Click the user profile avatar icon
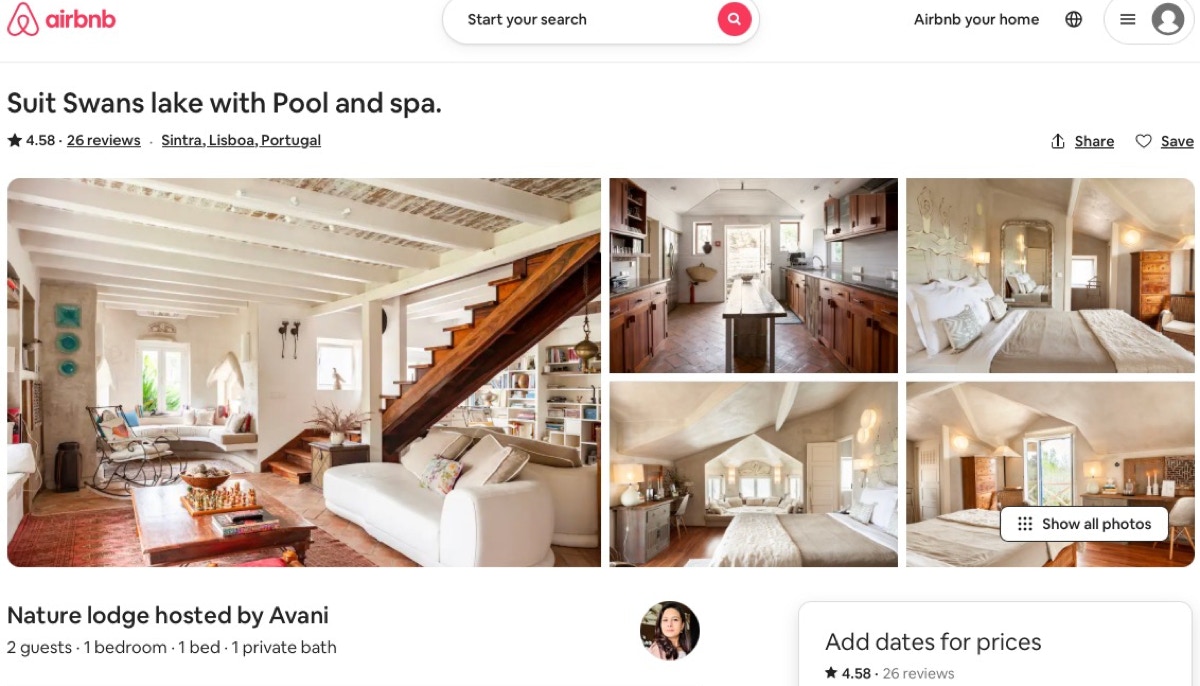The height and width of the screenshot is (686, 1200). pos(1167,19)
